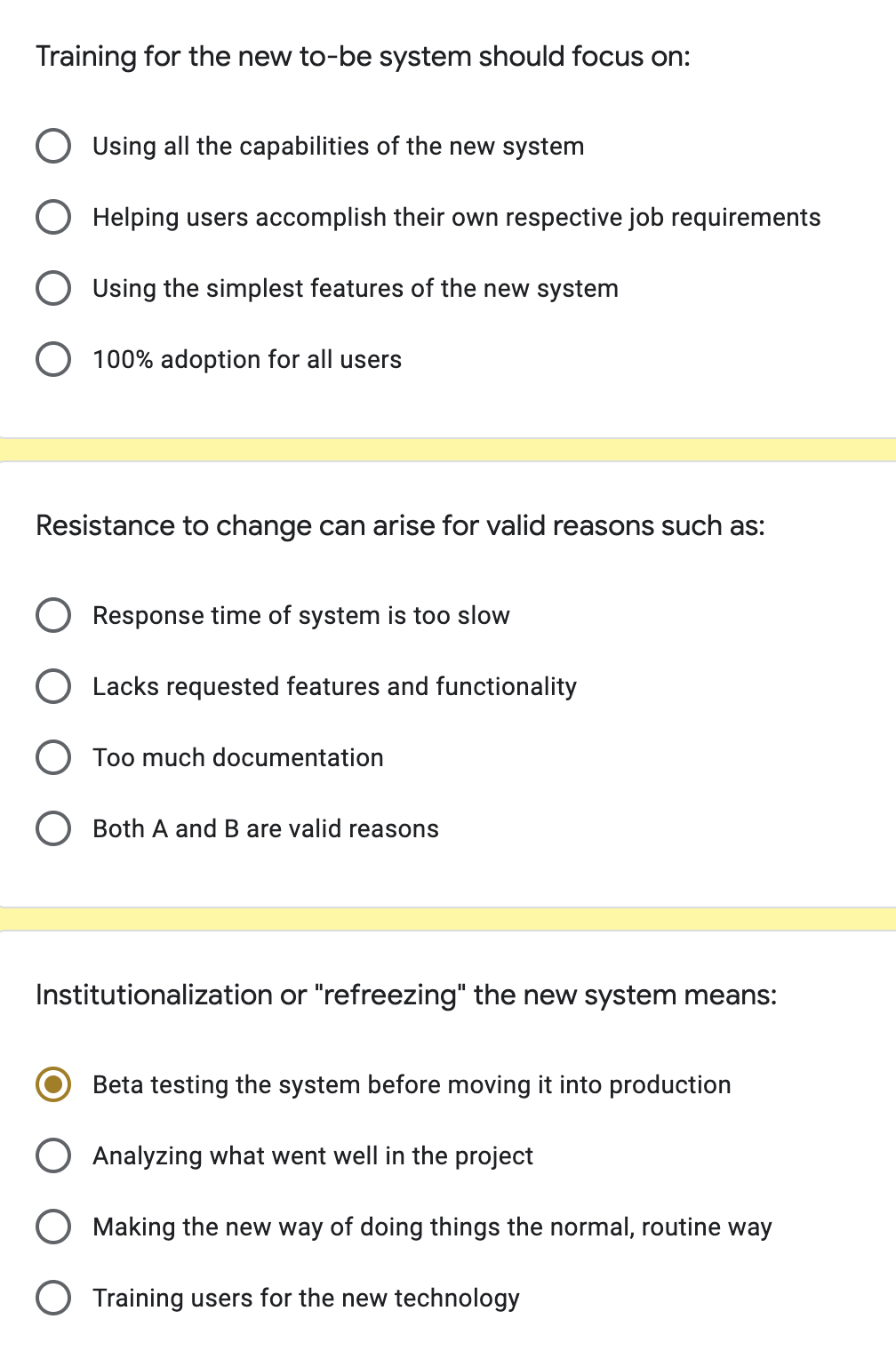Select "Helping users accomplish their own respective job requirements"

coord(53,217)
